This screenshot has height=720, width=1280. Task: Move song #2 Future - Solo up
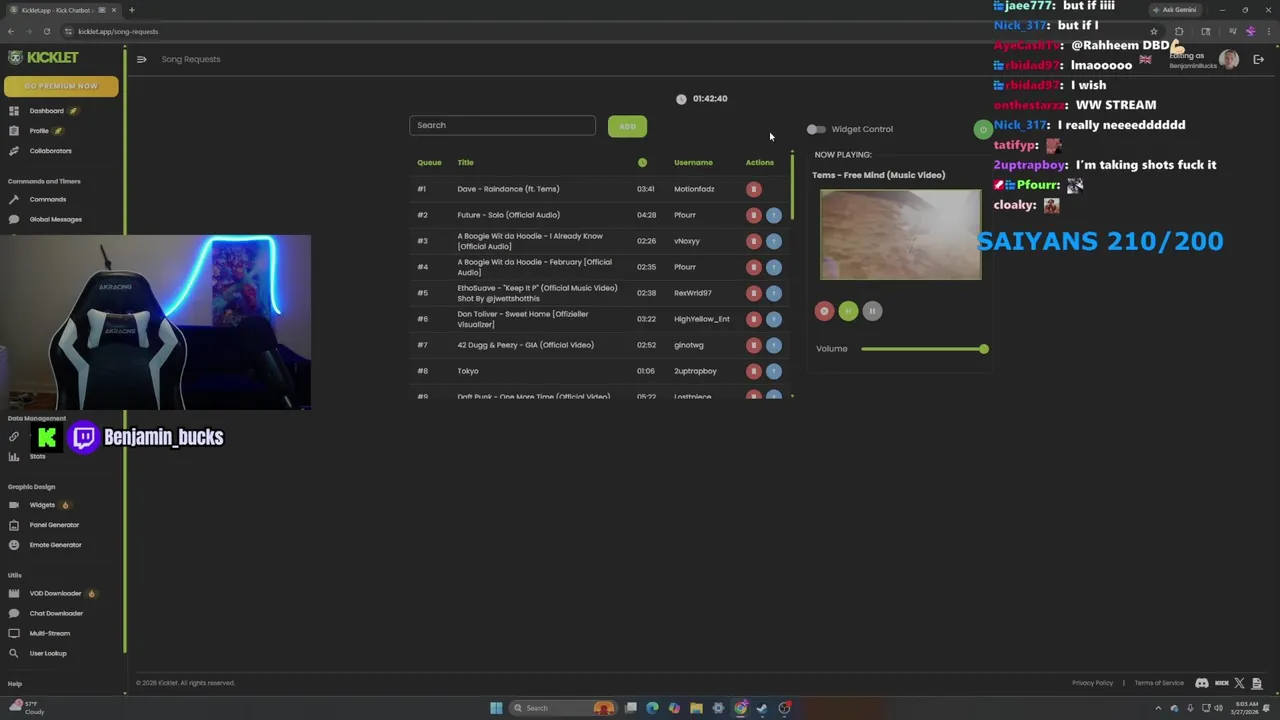773,215
